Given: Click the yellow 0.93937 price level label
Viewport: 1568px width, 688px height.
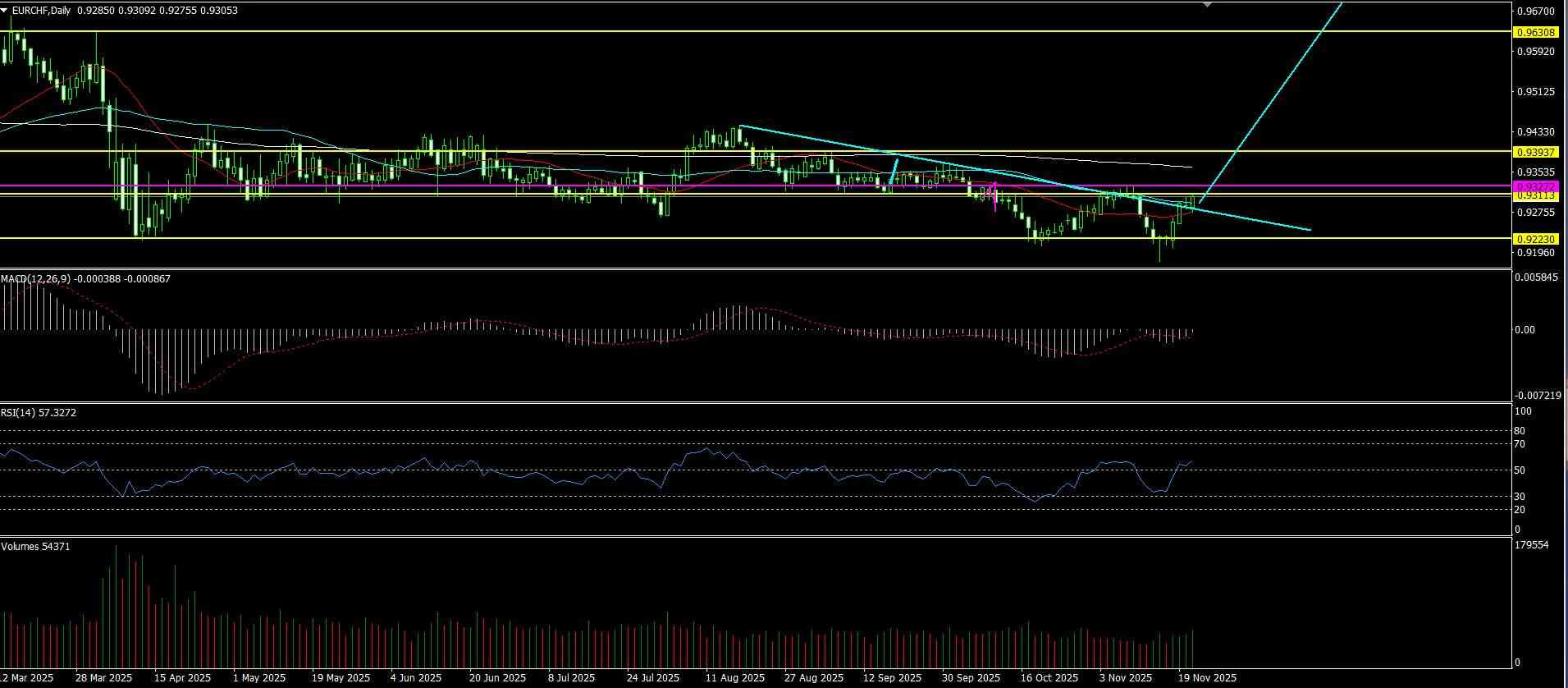Looking at the screenshot, I should click(1536, 152).
